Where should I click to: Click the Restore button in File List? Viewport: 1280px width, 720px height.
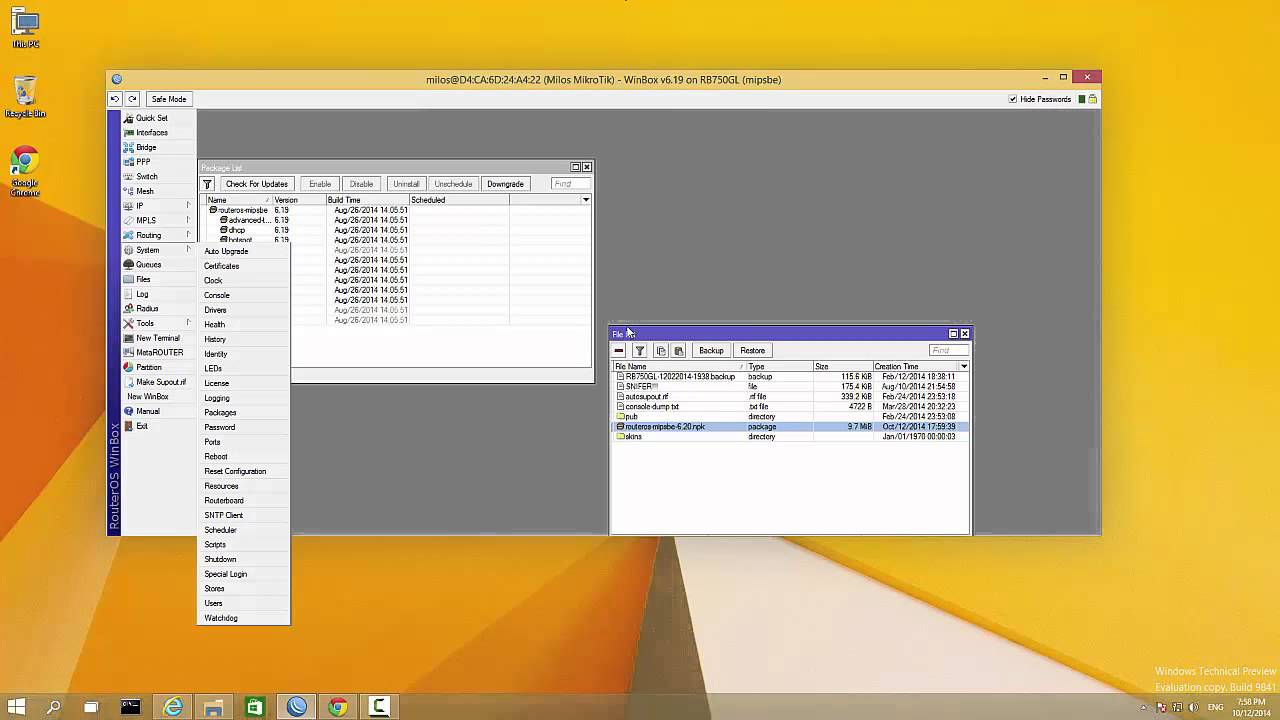tap(752, 351)
